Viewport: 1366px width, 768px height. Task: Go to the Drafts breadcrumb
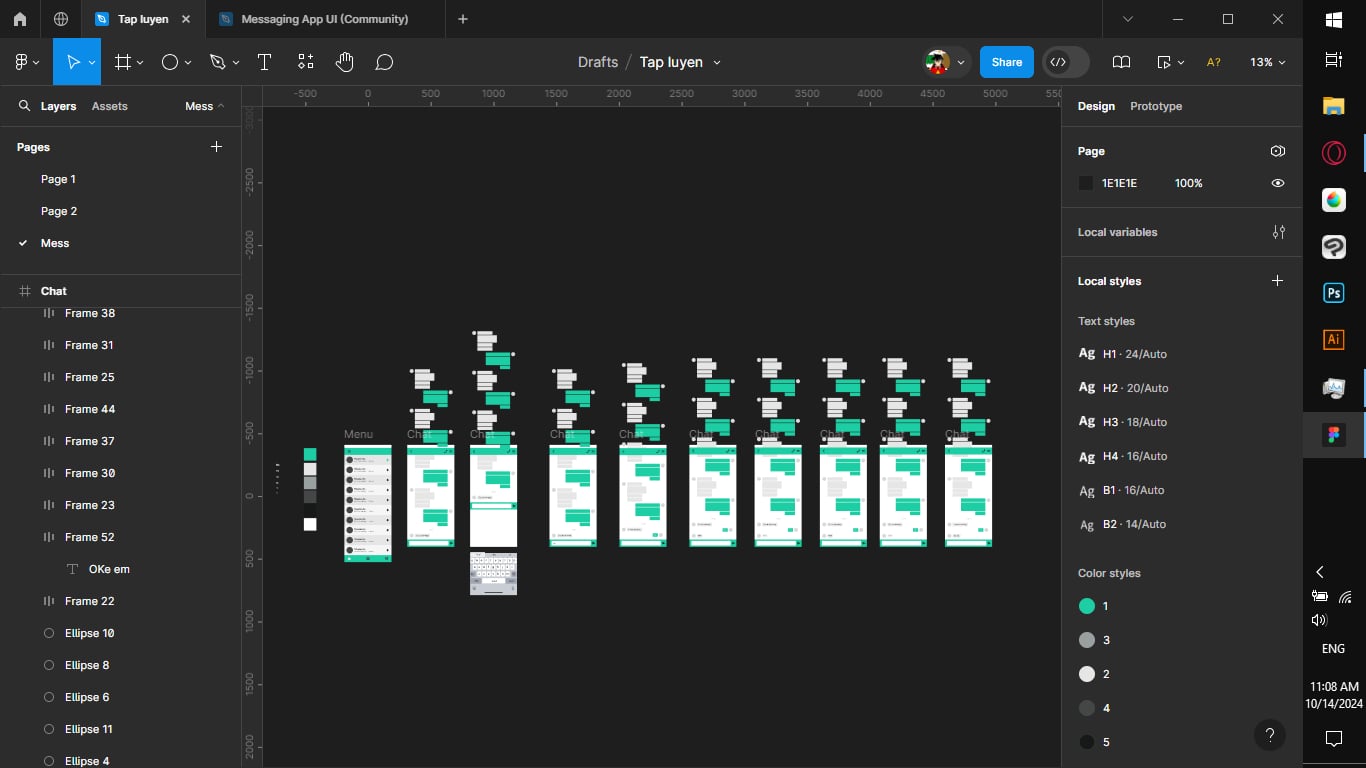(598, 62)
